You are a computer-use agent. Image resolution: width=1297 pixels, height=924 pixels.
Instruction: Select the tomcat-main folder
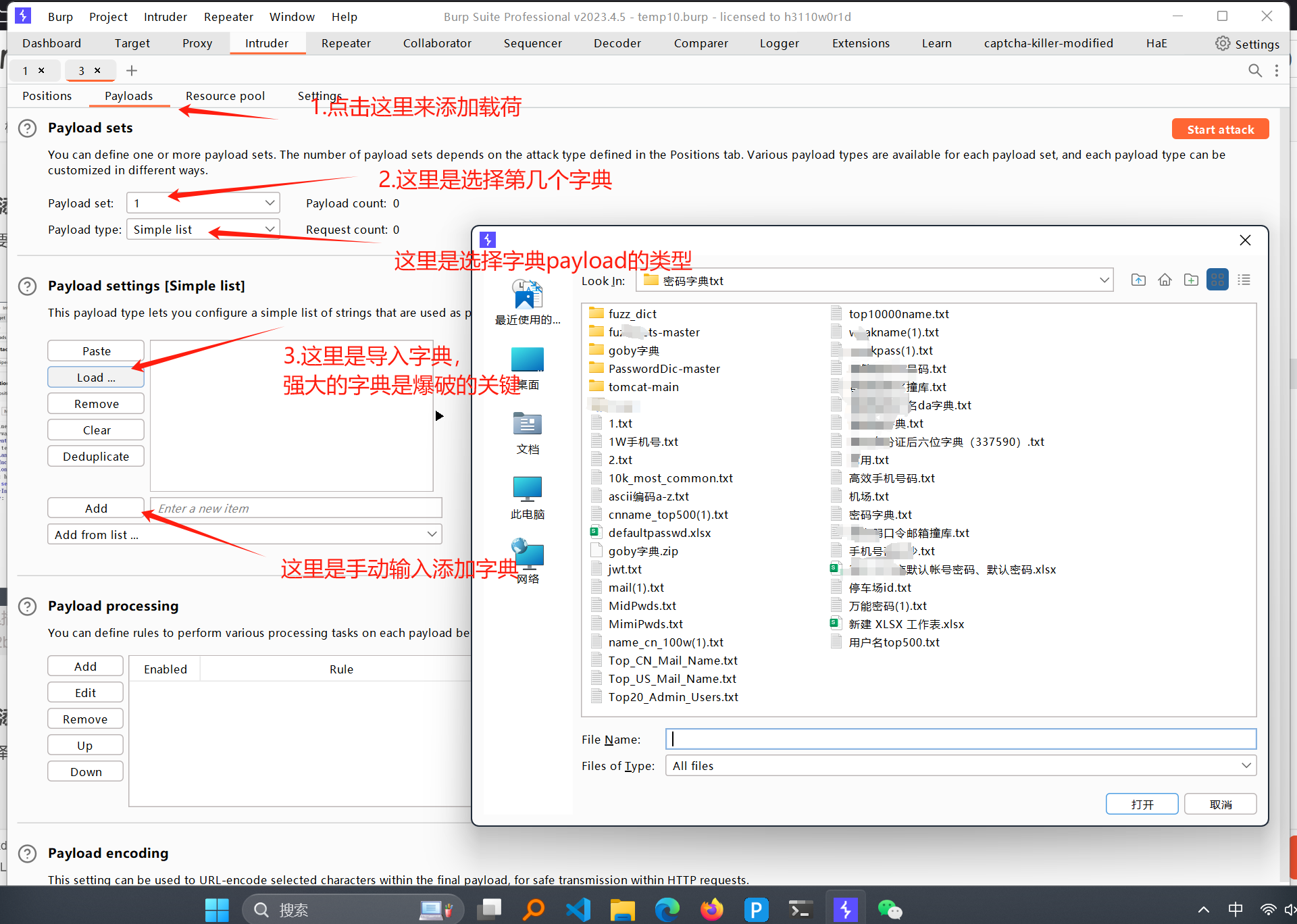(634, 386)
